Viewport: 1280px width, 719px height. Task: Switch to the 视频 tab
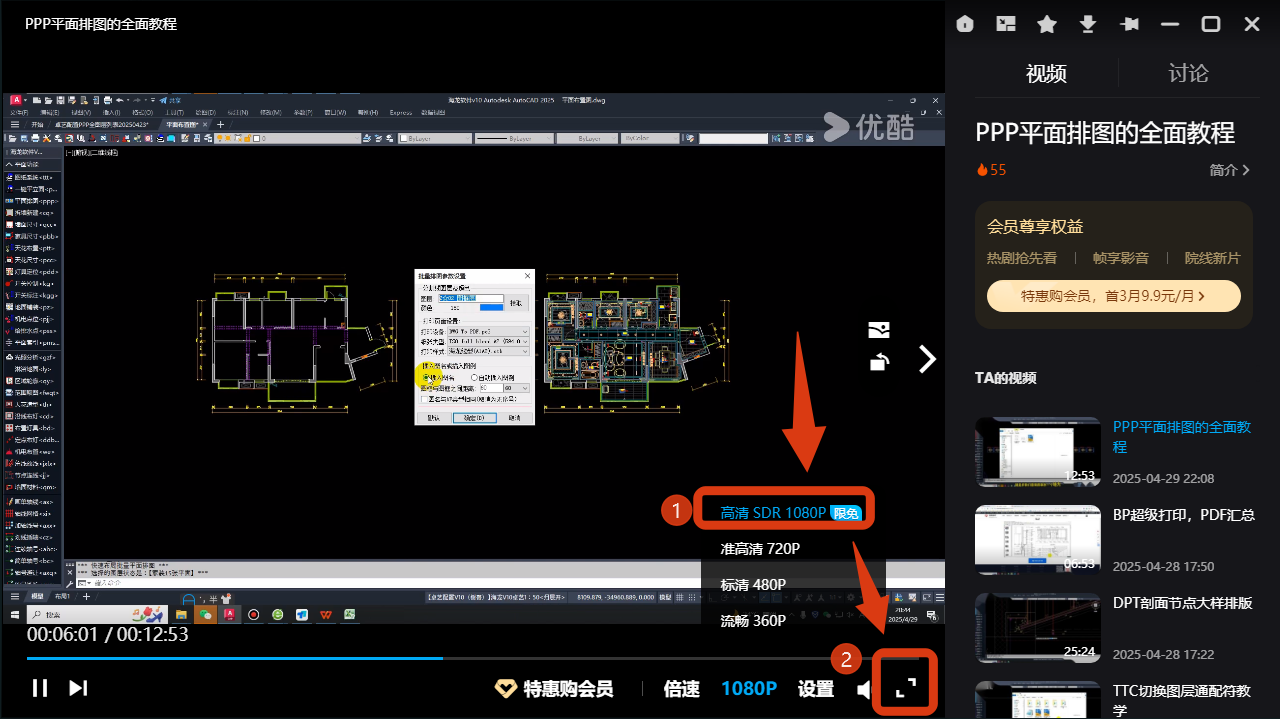pos(1046,73)
